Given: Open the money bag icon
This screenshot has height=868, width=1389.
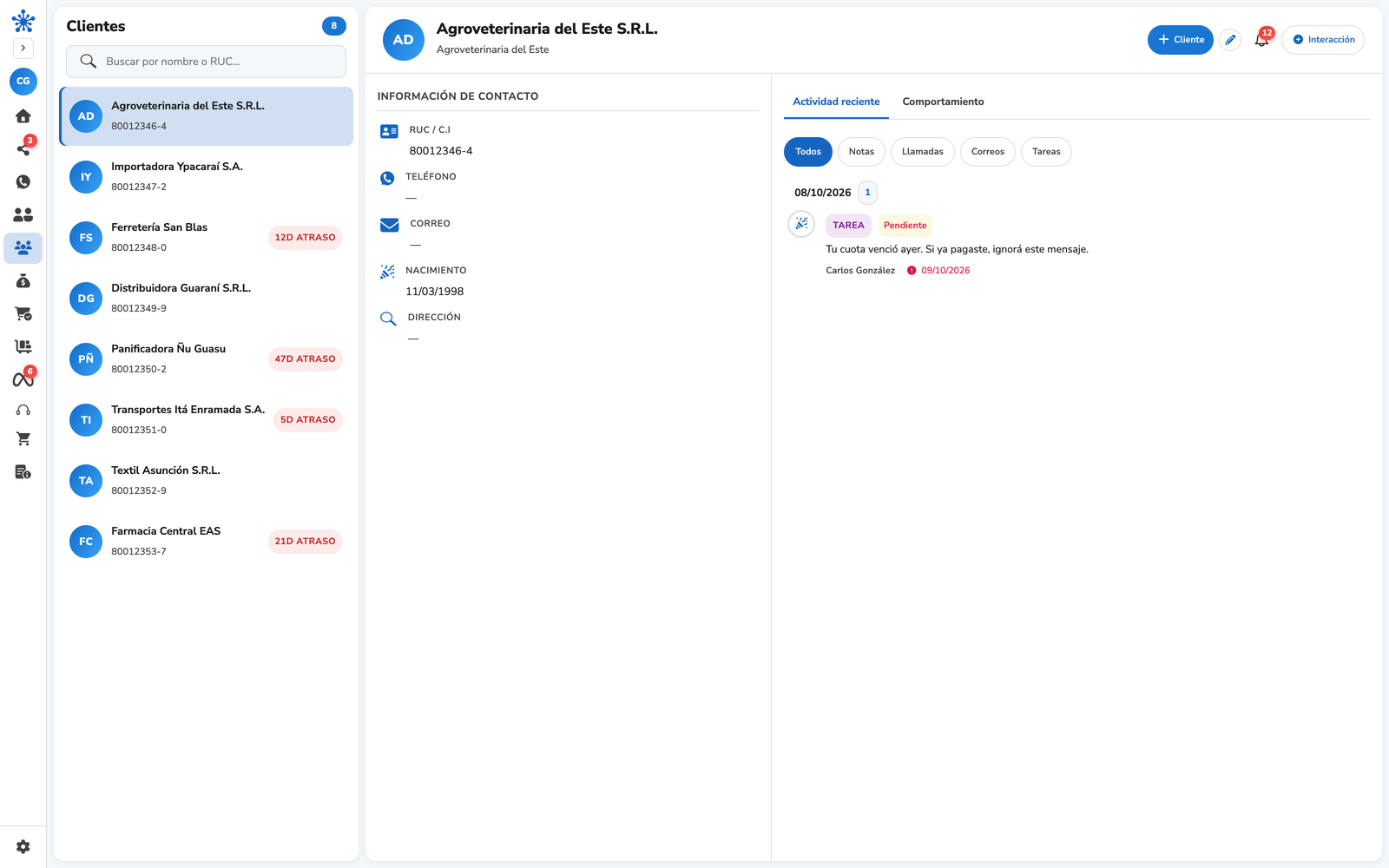Looking at the screenshot, I should coord(23,281).
